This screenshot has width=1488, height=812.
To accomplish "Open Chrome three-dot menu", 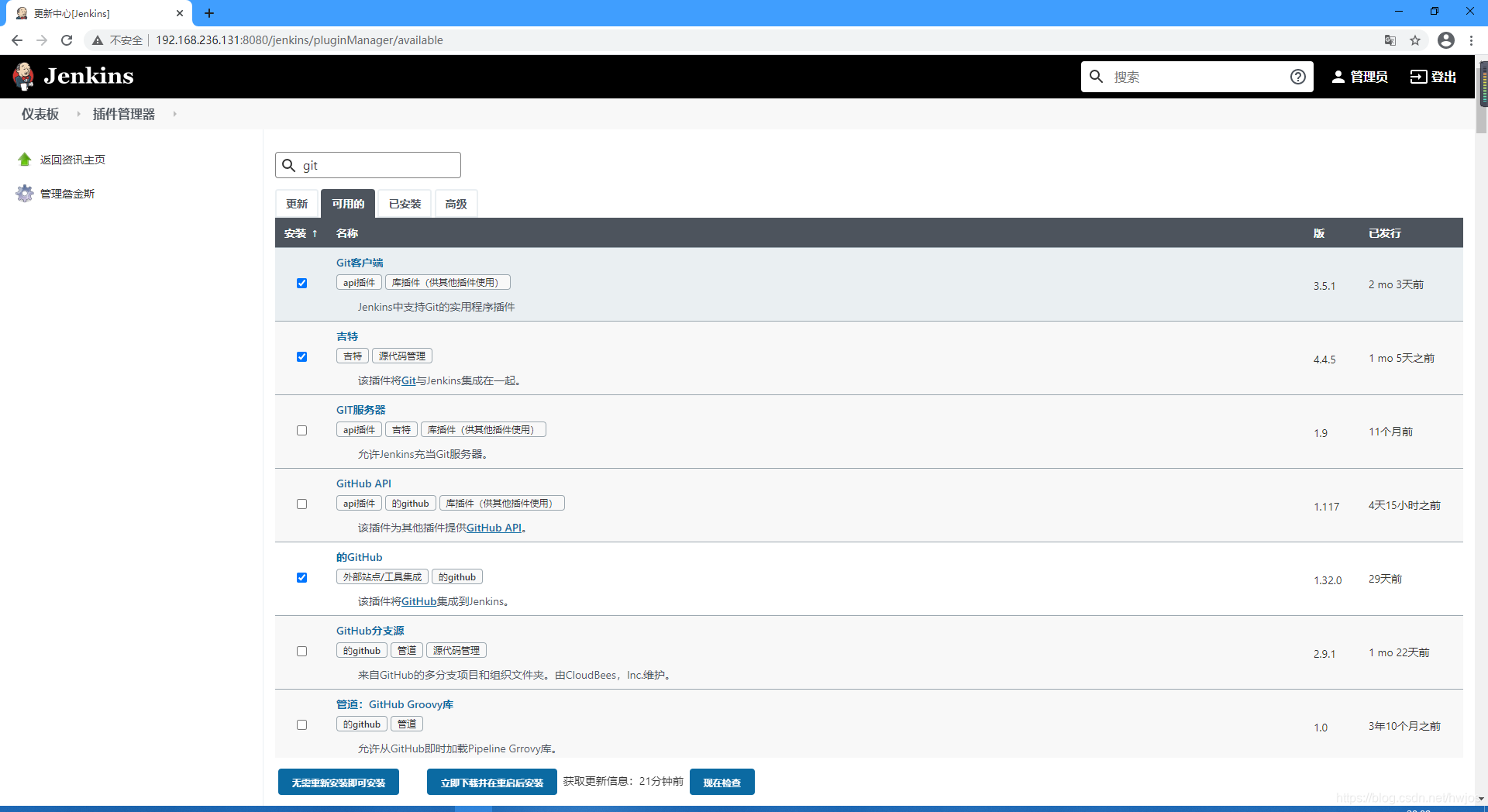I will coord(1471,40).
